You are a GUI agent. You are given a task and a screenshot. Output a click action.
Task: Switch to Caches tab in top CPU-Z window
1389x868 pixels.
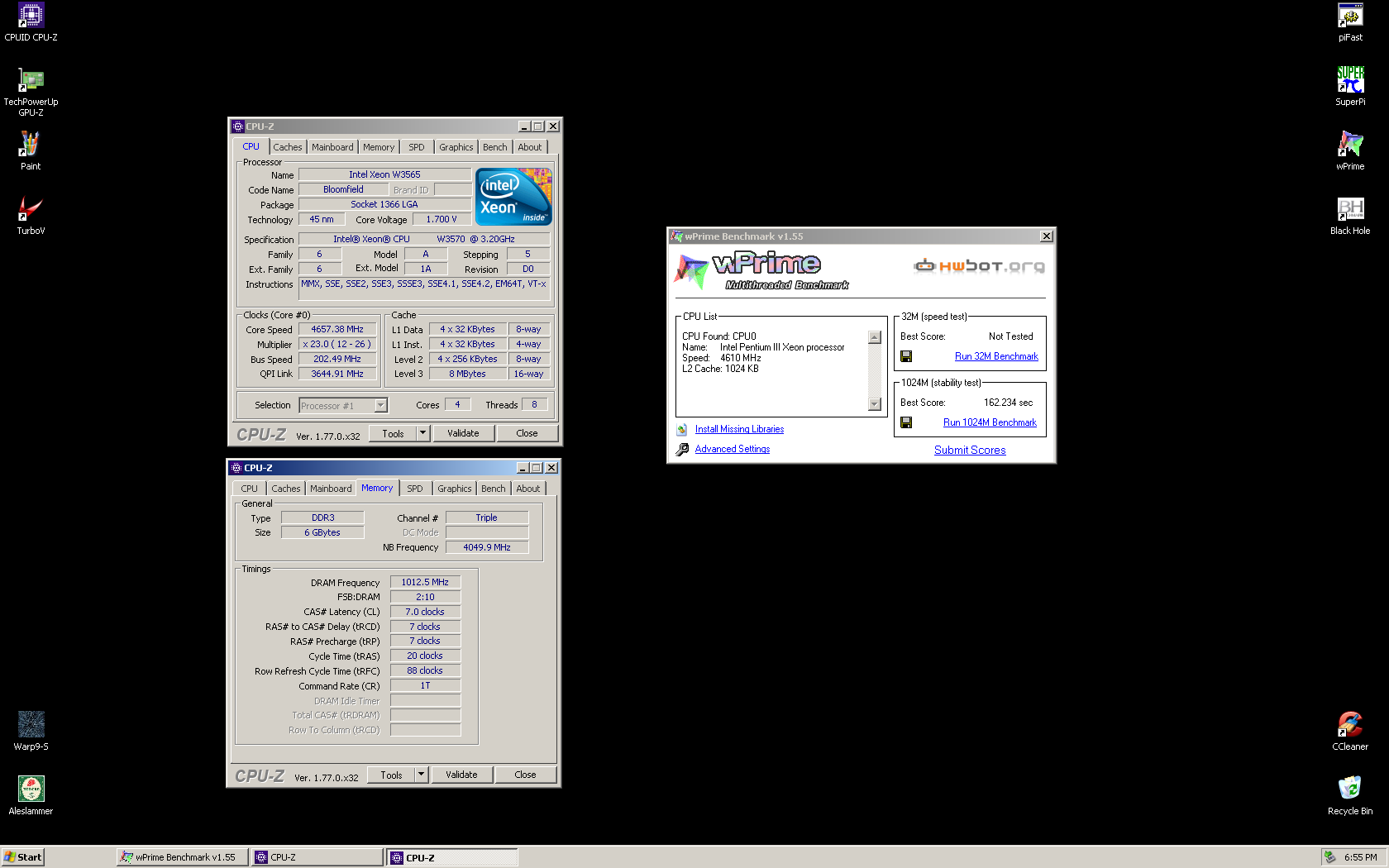288,147
